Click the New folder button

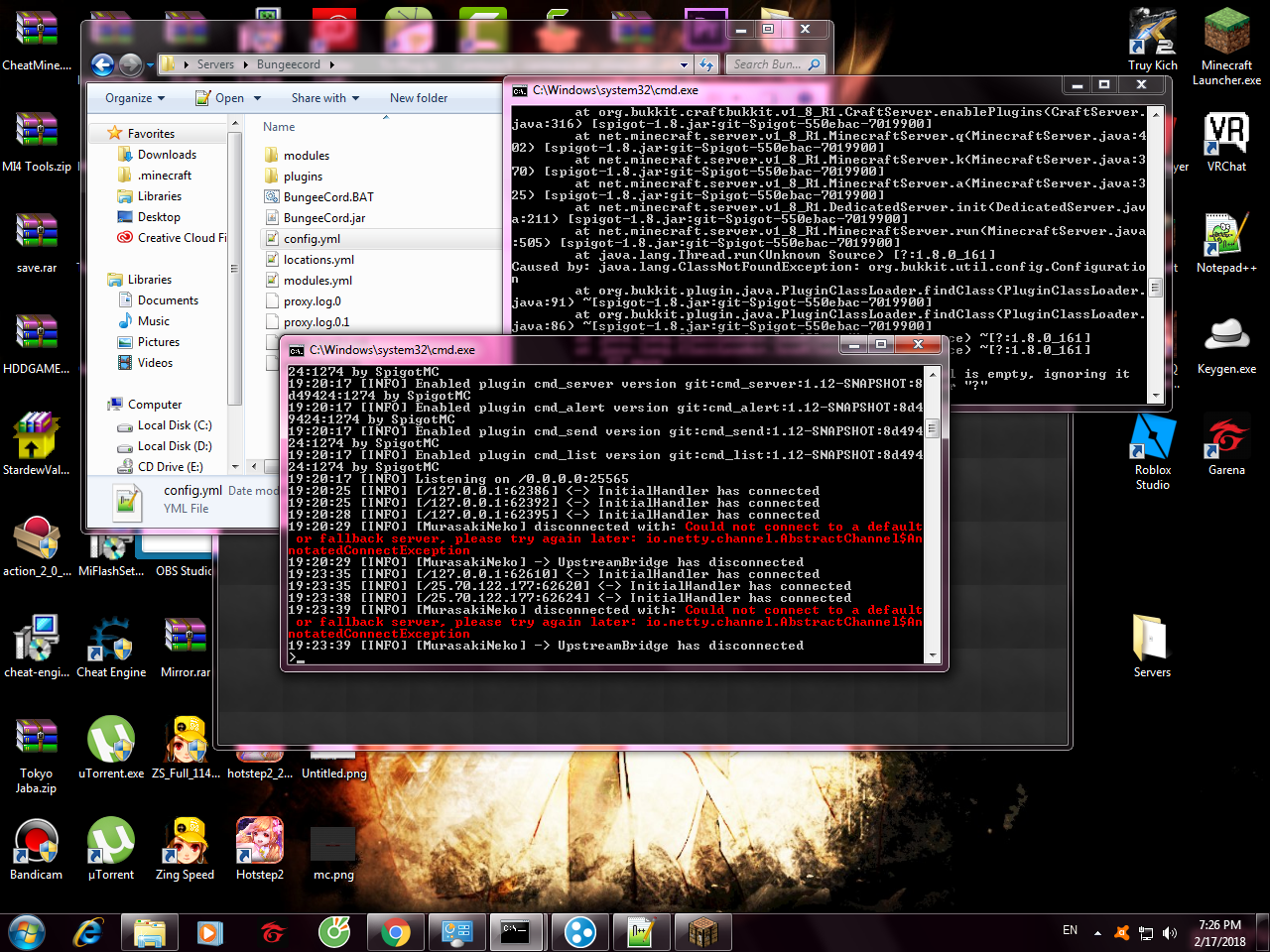pyautogui.click(x=418, y=98)
